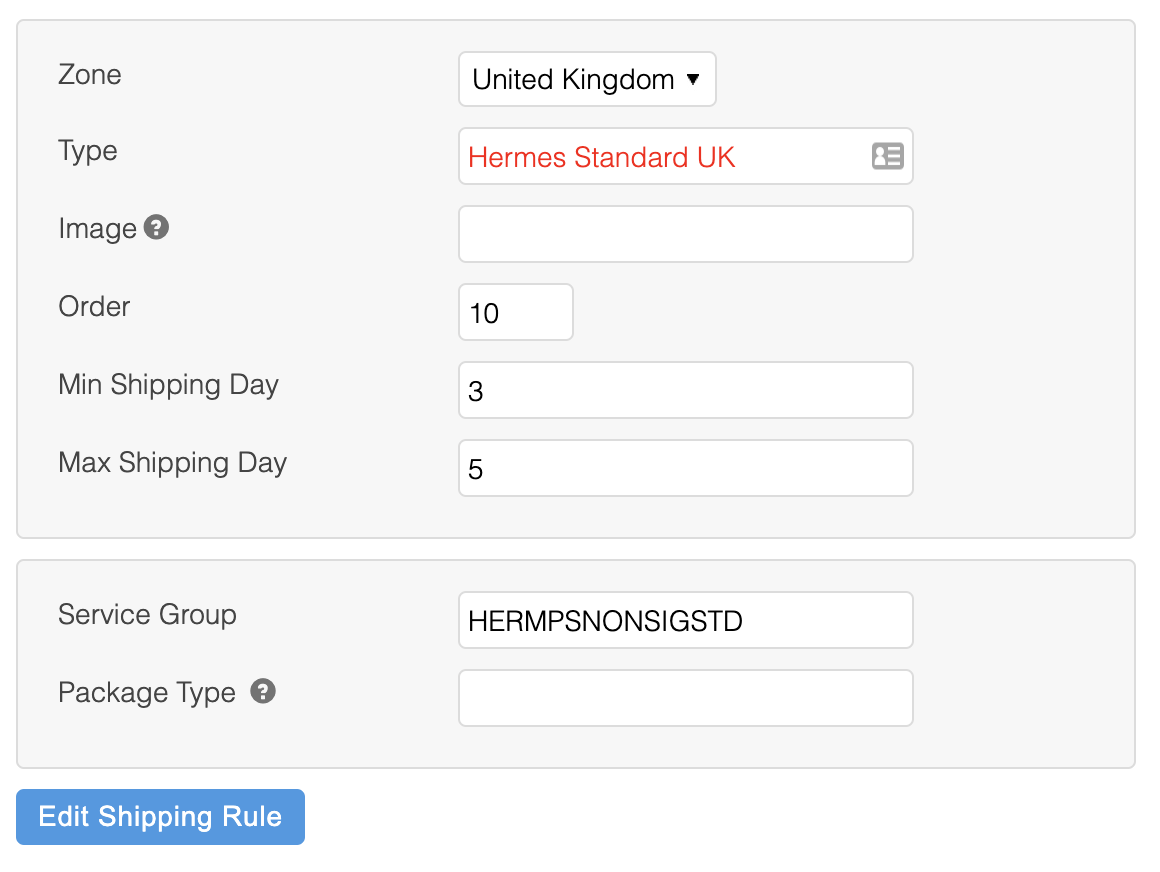Select the Order field containing 10
This screenshot has width=1160, height=872.
click(x=515, y=313)
